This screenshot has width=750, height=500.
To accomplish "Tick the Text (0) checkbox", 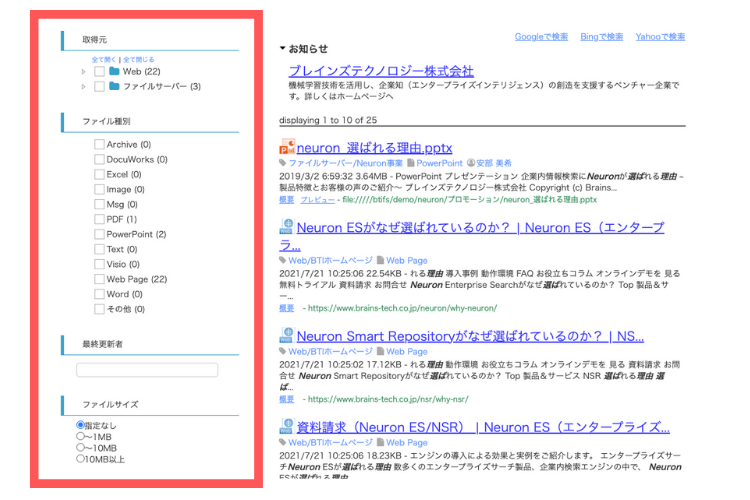I will click(x=99, y=249).
